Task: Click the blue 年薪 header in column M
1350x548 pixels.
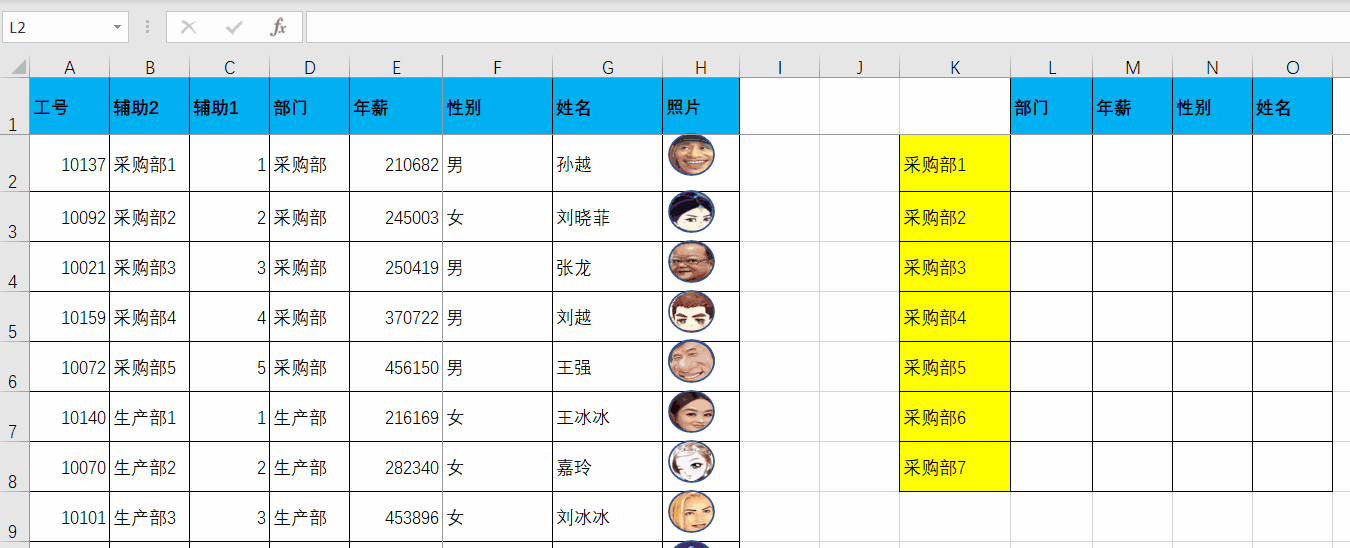Action: pos(1132,107)
